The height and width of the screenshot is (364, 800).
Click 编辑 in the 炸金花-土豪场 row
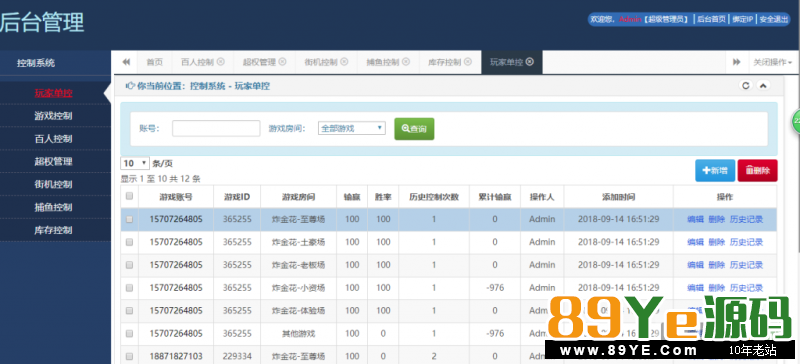point(695,242)
